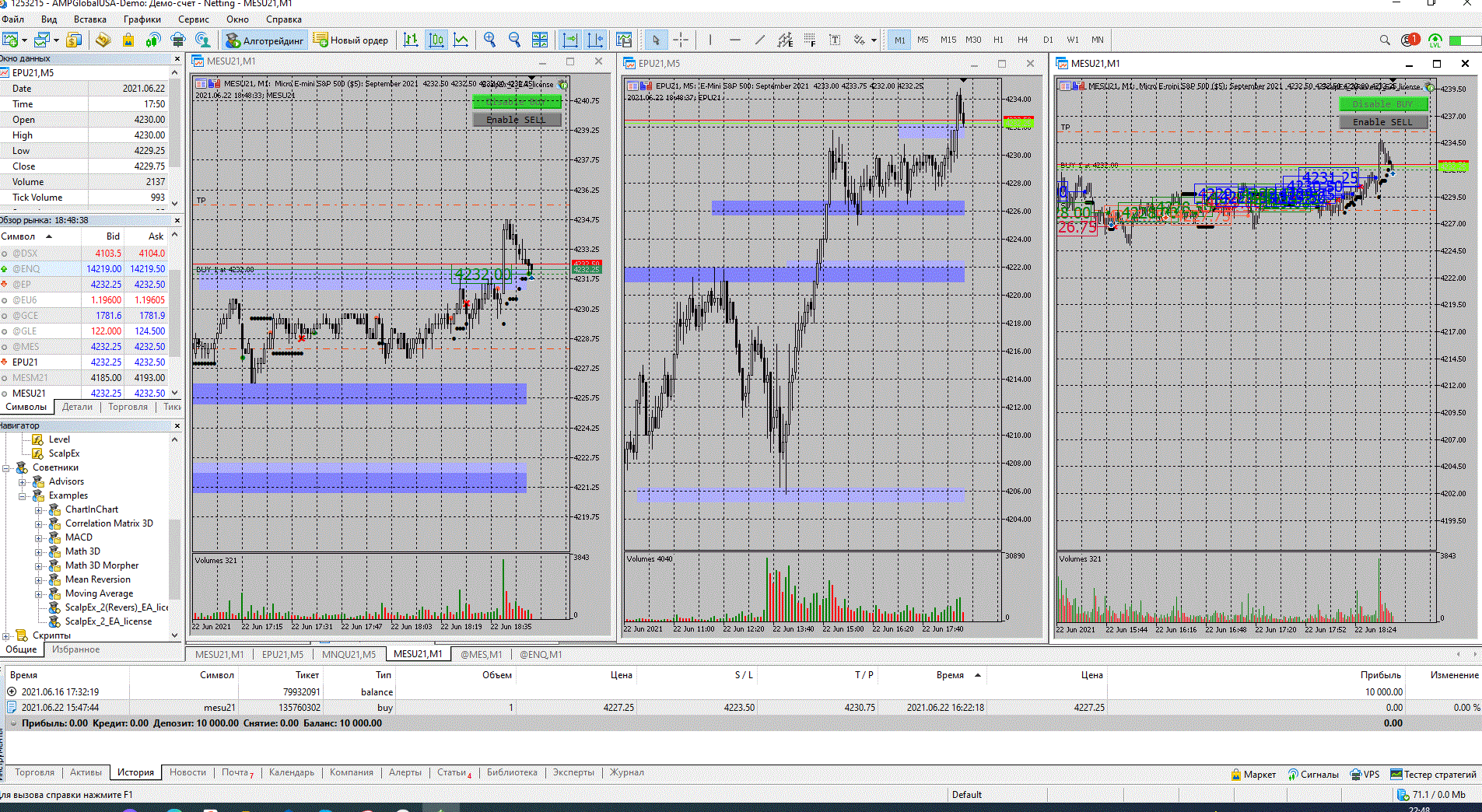The height and width of the screenshot is (812, 1482).
Task: Switch timeframe to H4
Action: click(1022, 40)
